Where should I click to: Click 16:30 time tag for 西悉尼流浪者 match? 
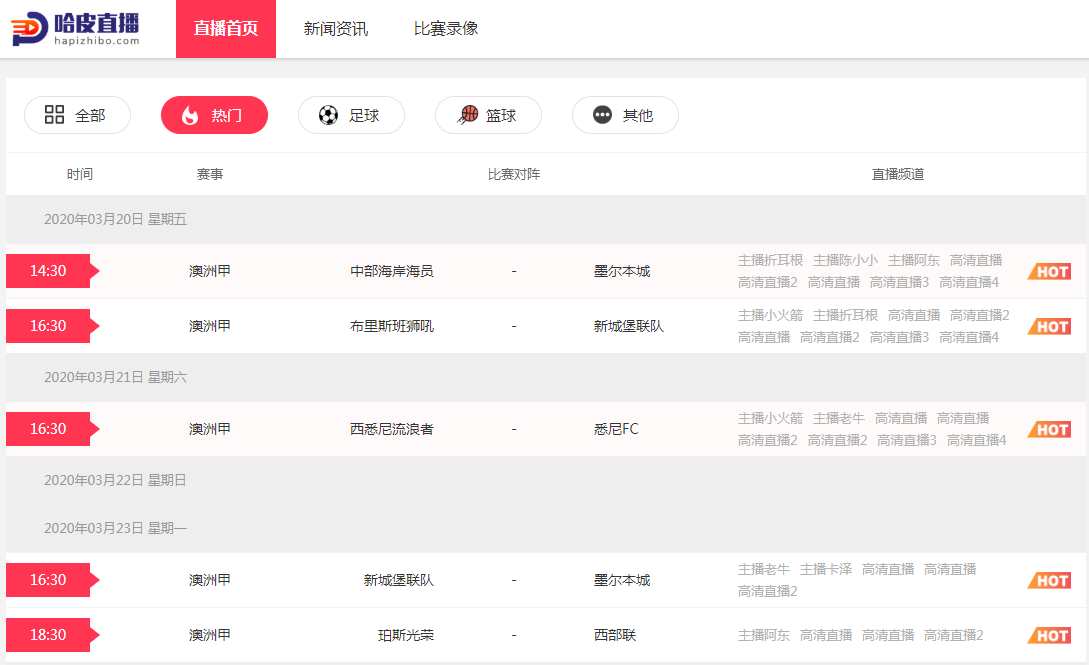(x=53, y=429)
